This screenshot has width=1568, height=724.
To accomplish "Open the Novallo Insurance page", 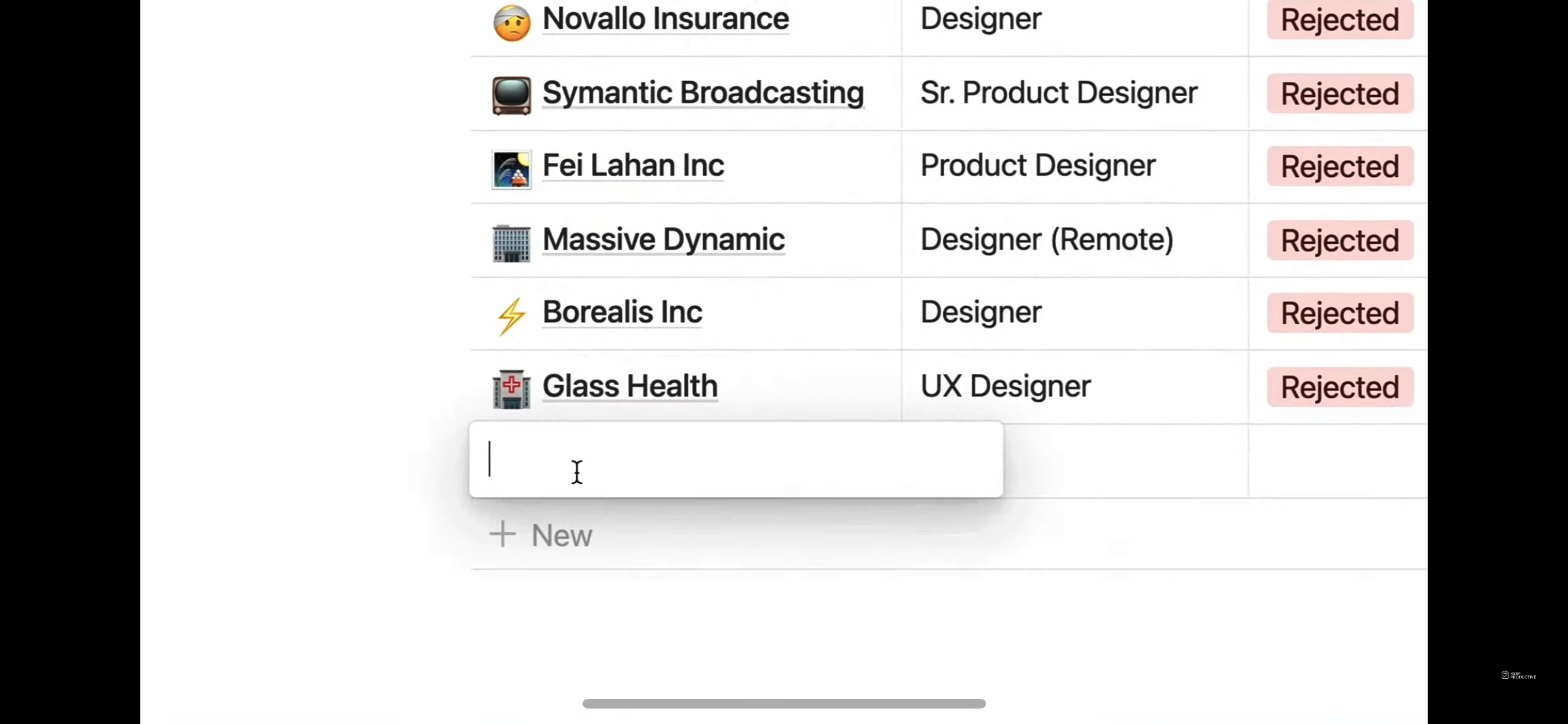I will pos(666,19).
